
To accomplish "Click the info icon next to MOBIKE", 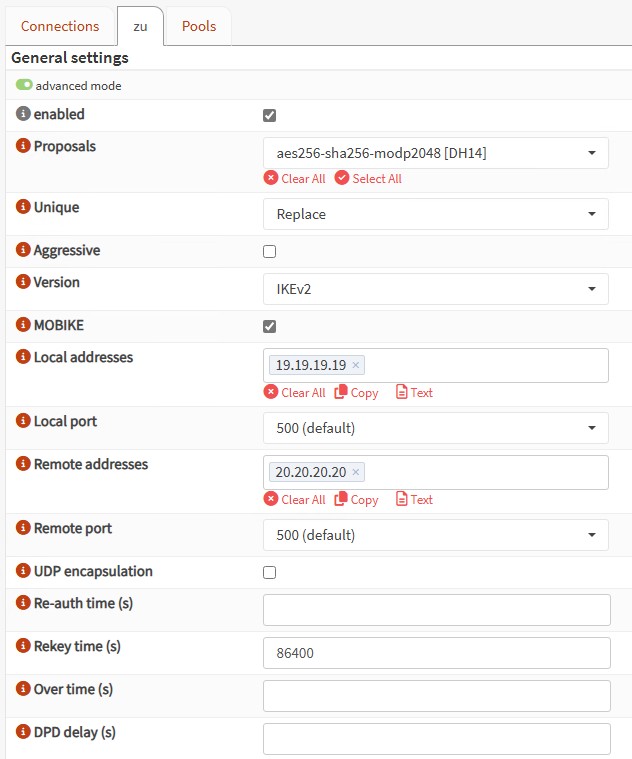I will click(x=24, y=326).
